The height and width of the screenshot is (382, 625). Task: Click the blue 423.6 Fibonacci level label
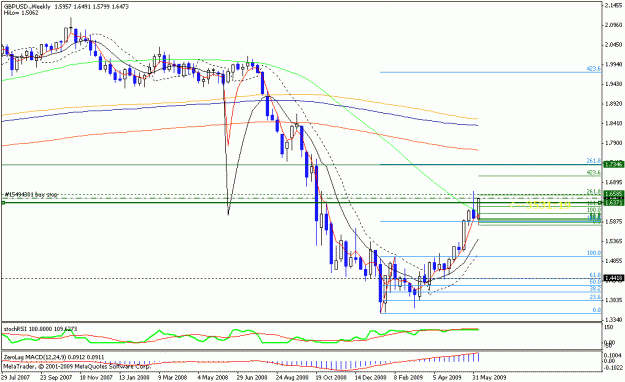(594, 69)
